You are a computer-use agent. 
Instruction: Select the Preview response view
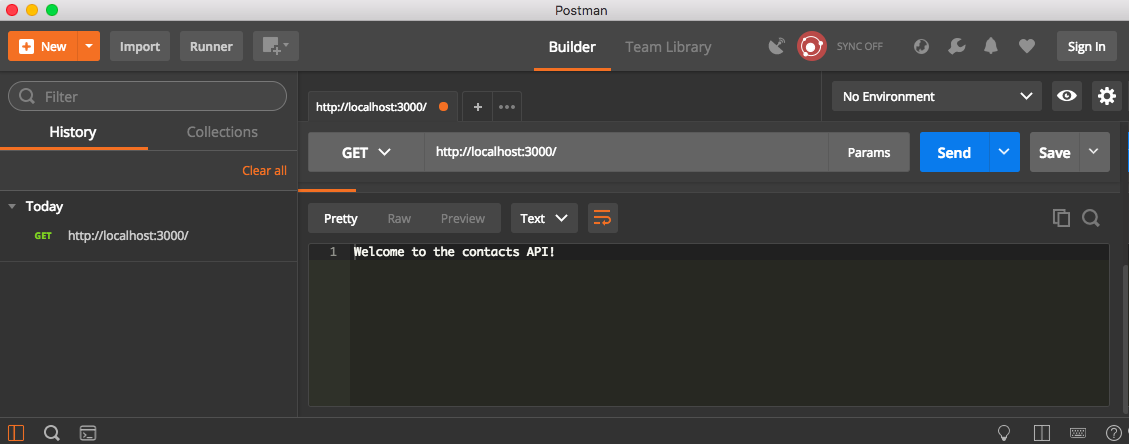(463, 218)
